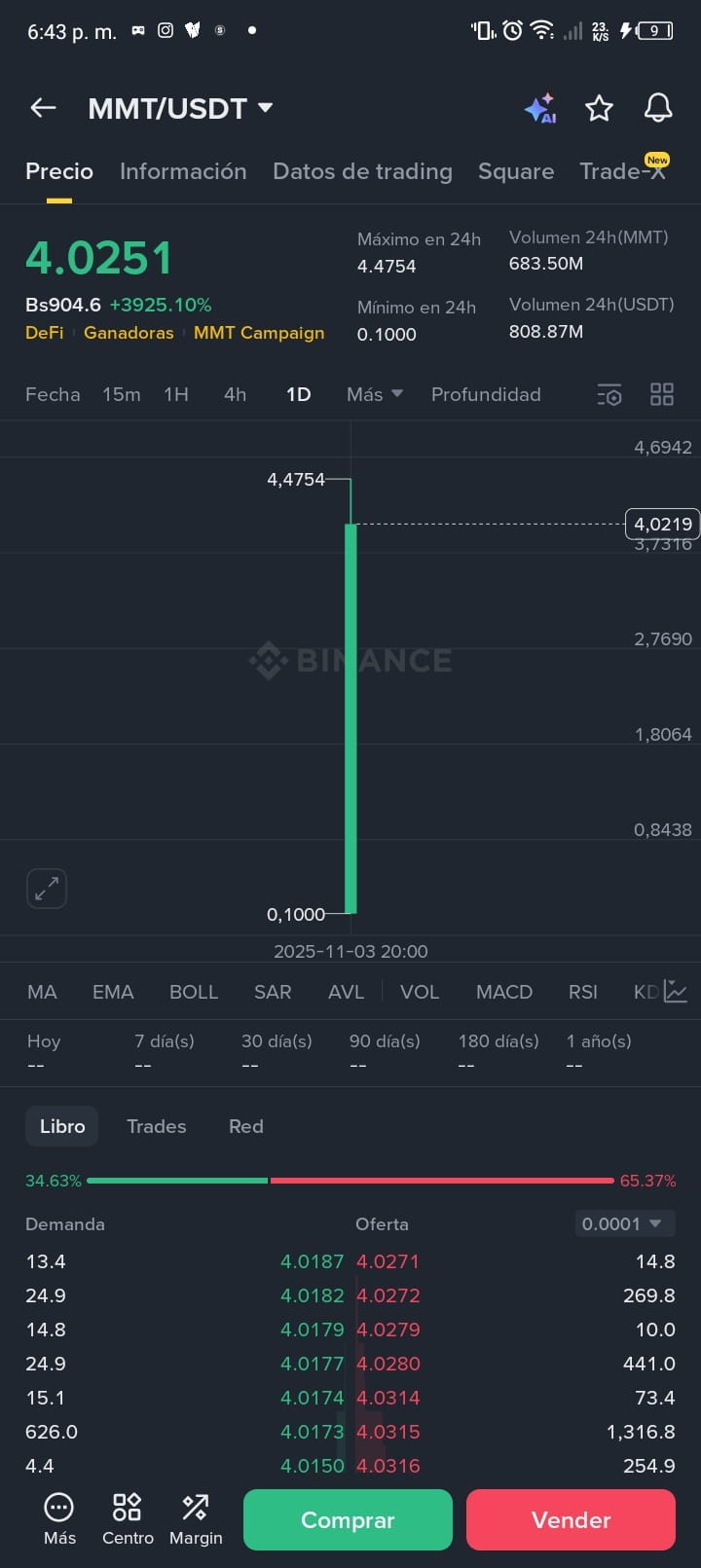Toggle the BOLL indicator

coord(194,992)
